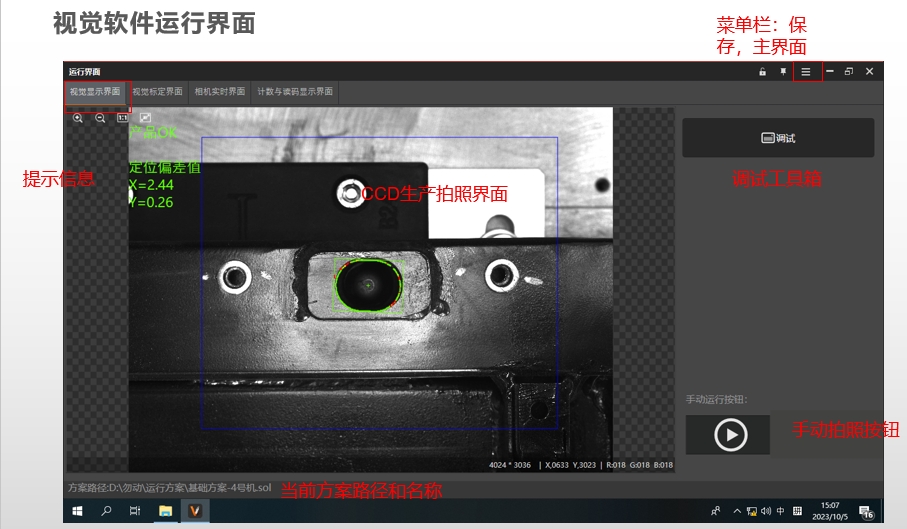Open the notification center with 16 alerts

coord(866,512)
